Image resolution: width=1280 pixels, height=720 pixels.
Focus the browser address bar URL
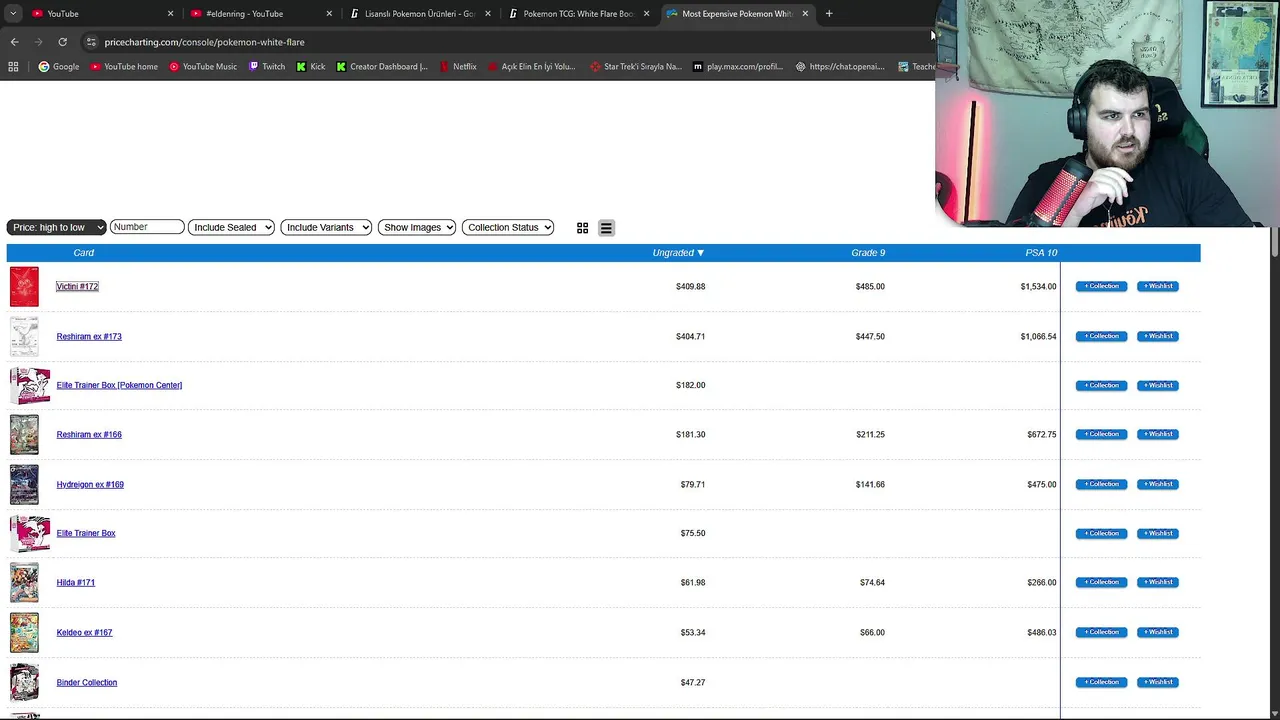tap(204, 42)
